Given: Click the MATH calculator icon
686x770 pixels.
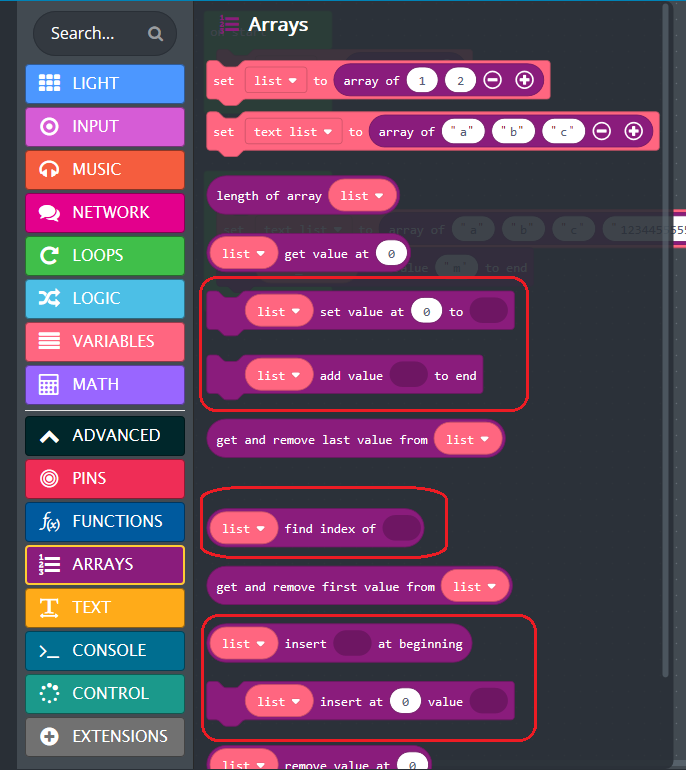Looking at the screenshot, I should click(49, 385).
